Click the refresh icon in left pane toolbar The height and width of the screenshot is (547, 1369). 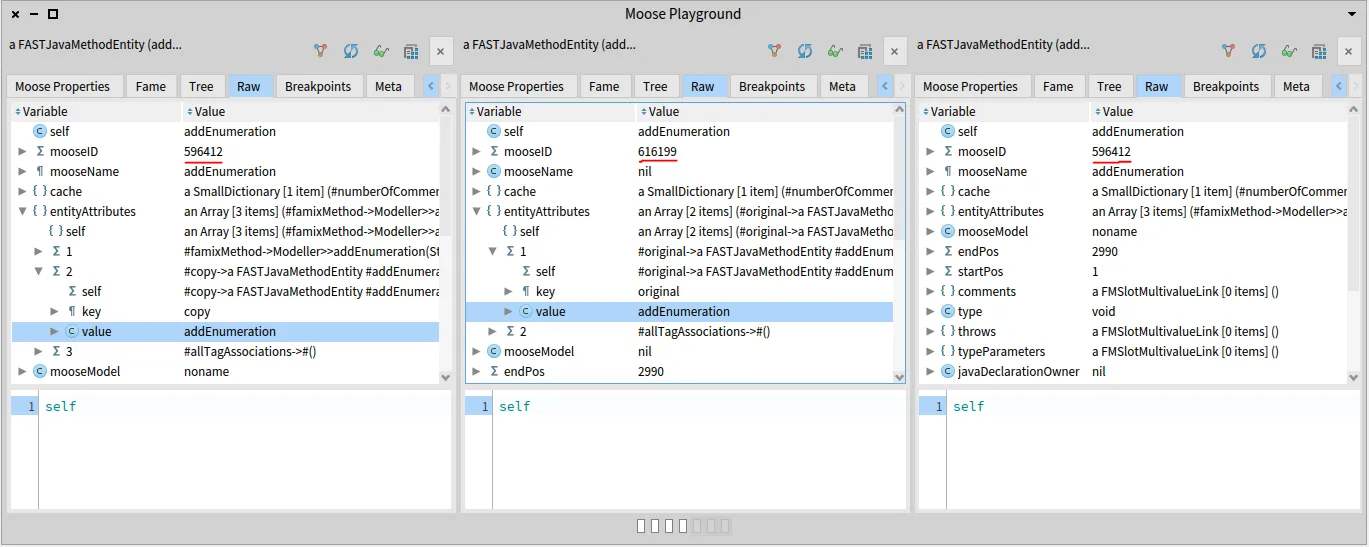click(x=351, y=51)
